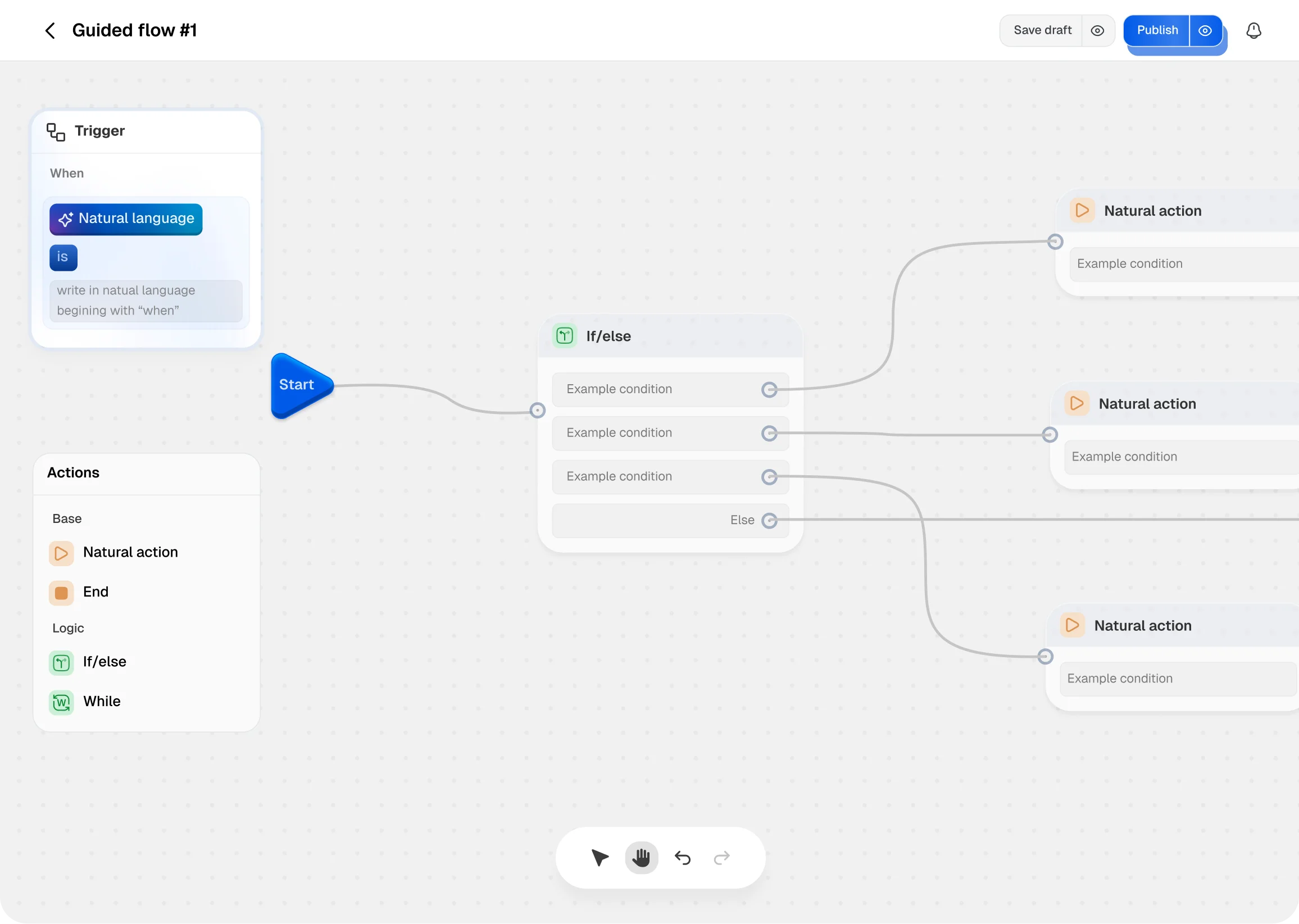1299x924 pixels.
Task: Click the Guided flow #1 title
Action: (x=134, y=30)
